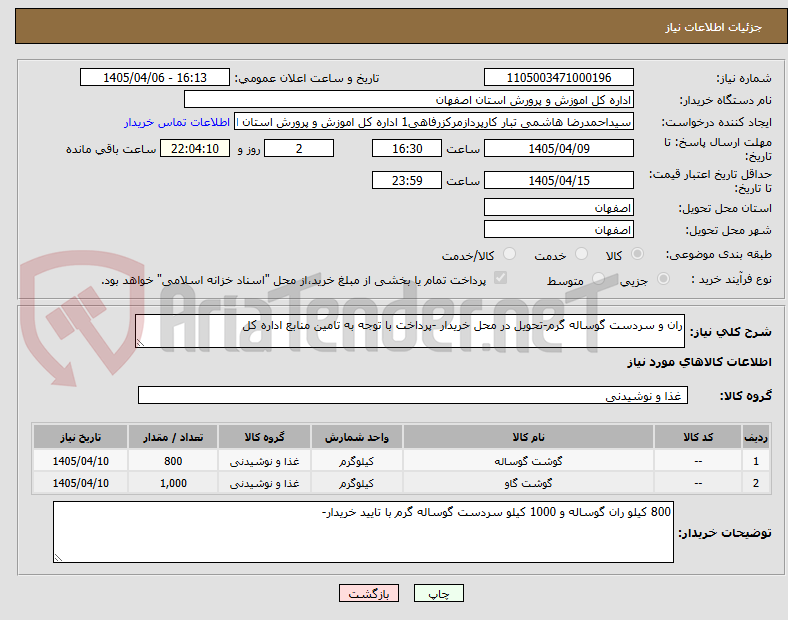Click the جزئیات اطلاعات نیاز page header
Screen dimensions: 788x620
[x=714, y=27]
